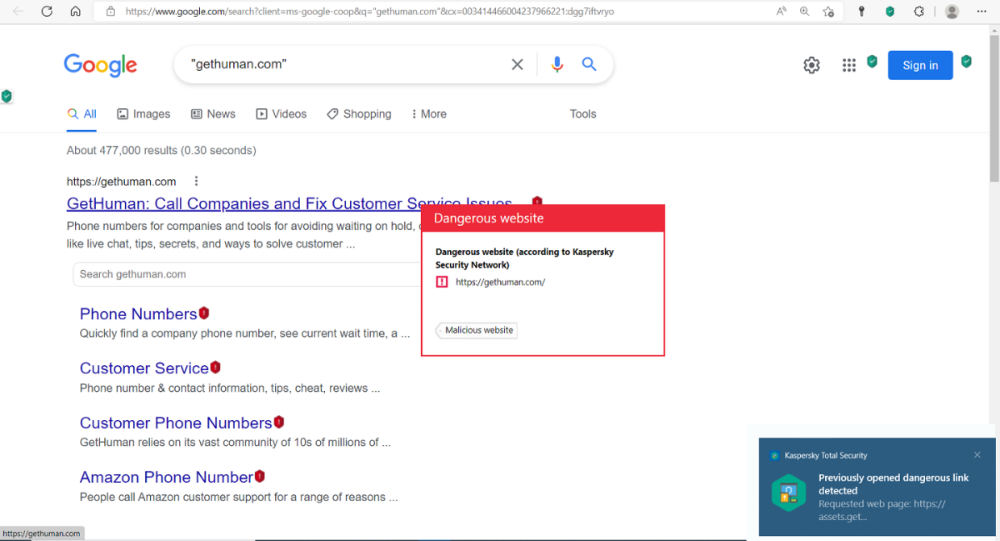Click https://gethuman.com/ URL in Kaspersky popup
Image resolution: width=1000 pixels, height=541 pixels.
(500, 282)
